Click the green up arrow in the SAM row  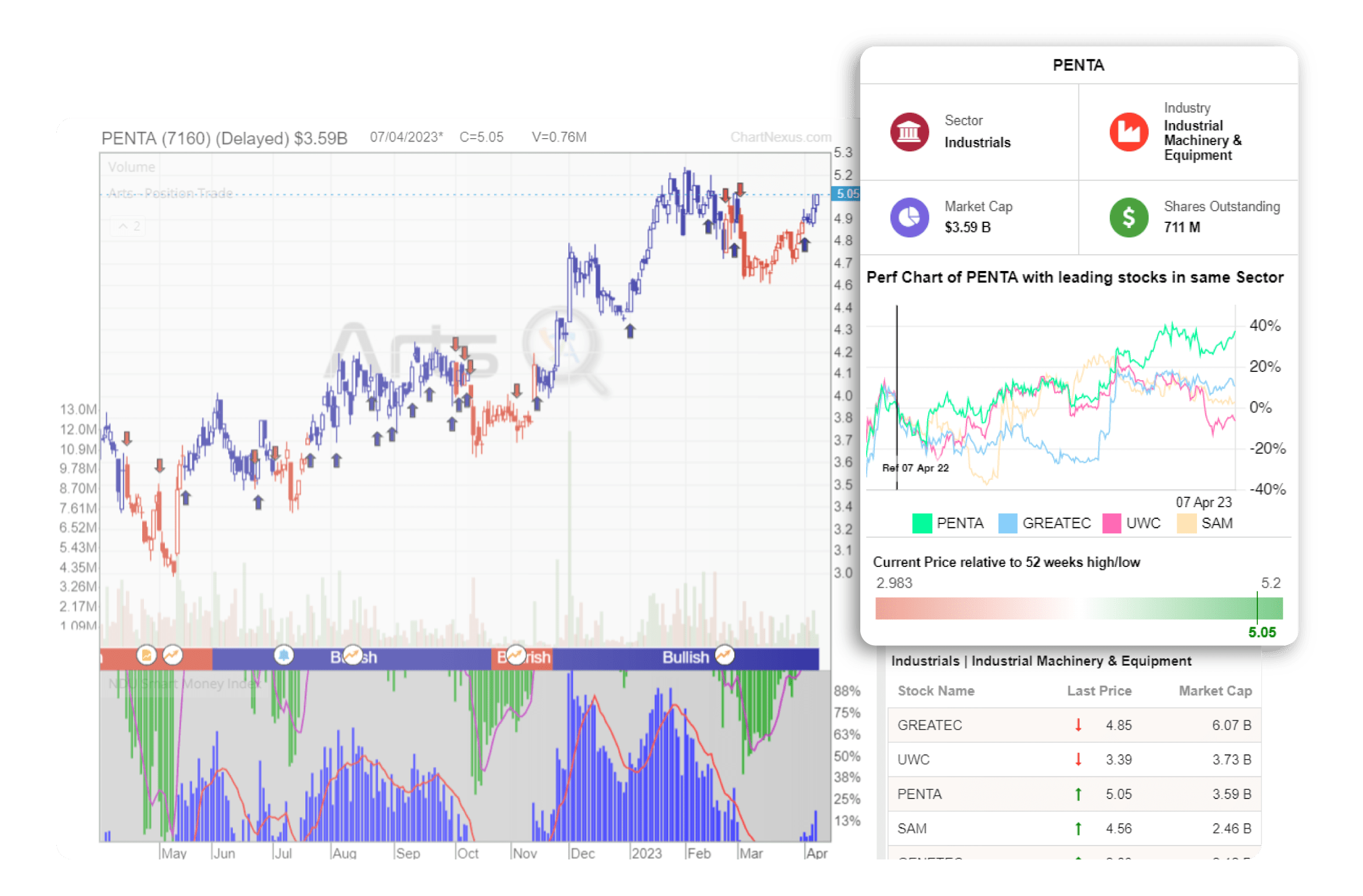point(1078,828)
